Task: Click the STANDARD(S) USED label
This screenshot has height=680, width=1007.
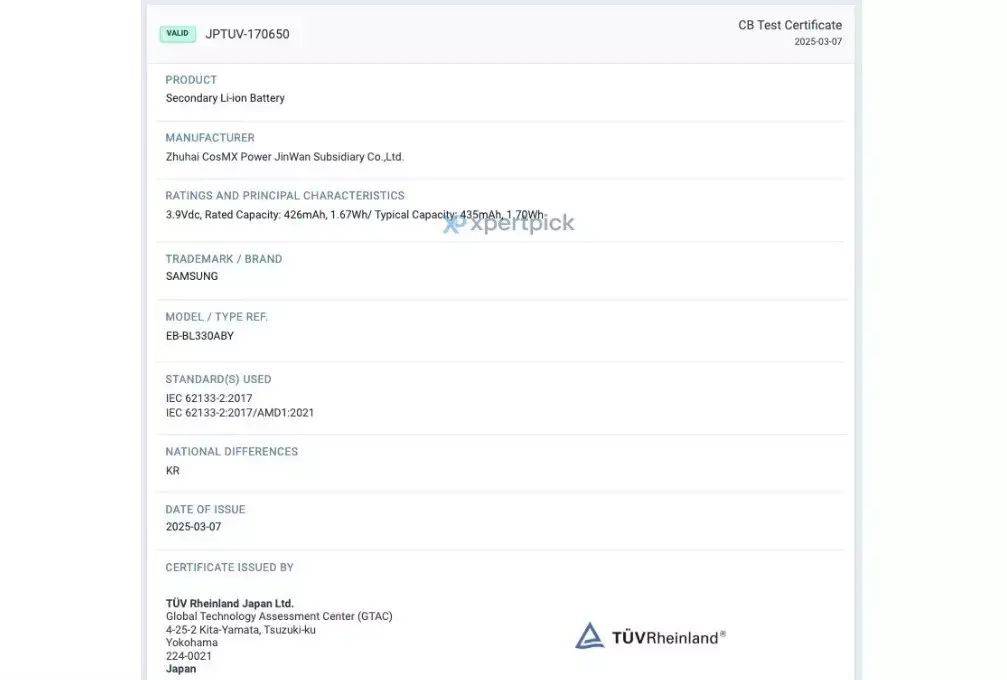Action: [218, 379]
